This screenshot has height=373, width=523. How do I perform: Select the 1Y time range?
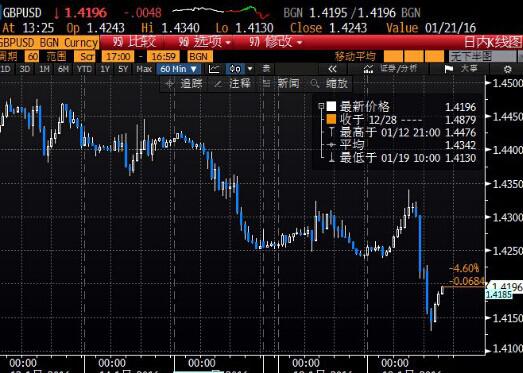click(x=105, y=69)
